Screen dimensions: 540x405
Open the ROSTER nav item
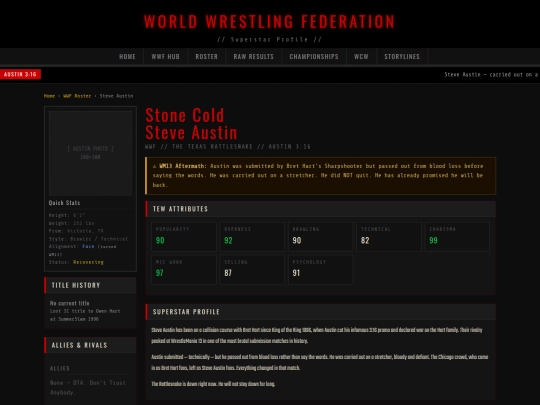207,56
